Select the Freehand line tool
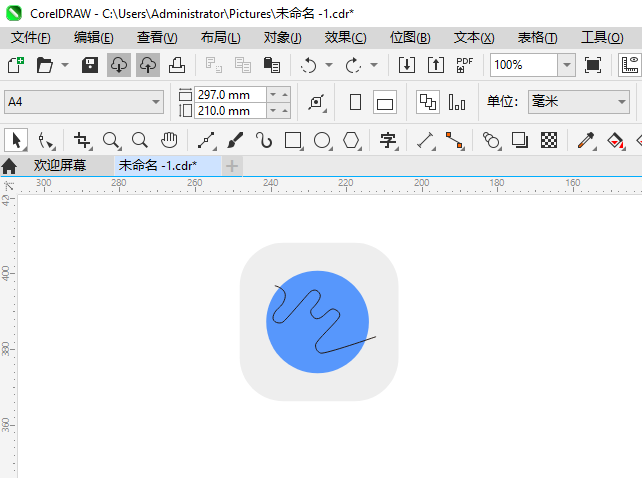The width and height of the screenshot is (642, 478). pyautogui.click(x=207, y=140)
